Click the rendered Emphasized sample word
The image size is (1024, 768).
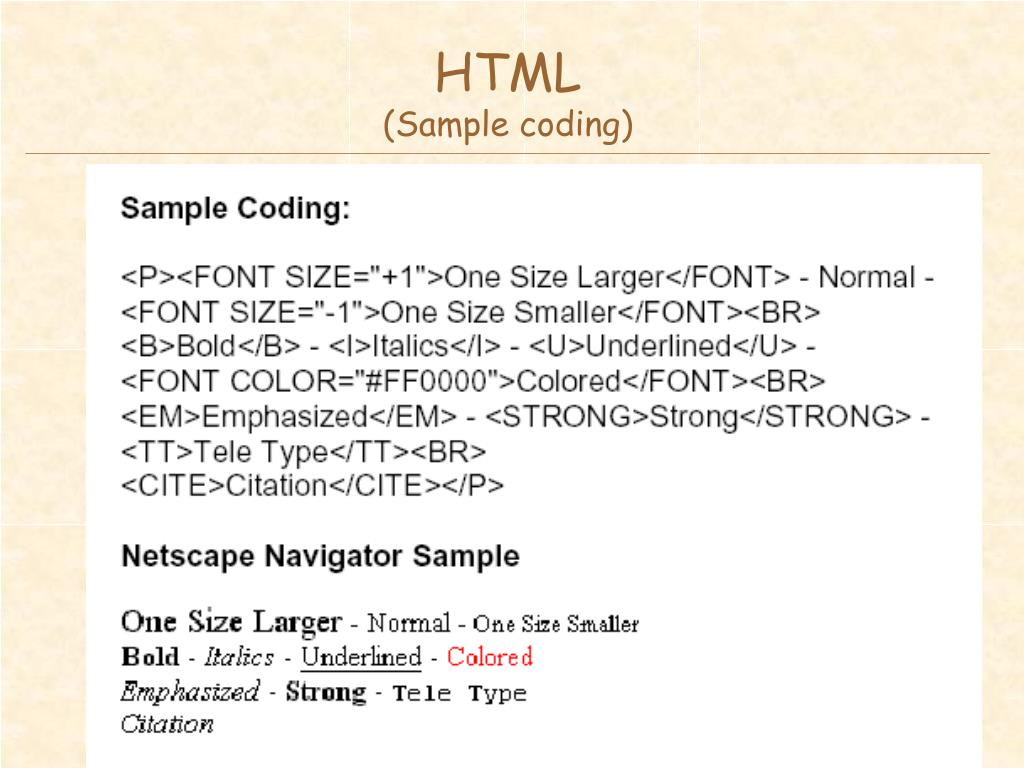tap(190, 691)
